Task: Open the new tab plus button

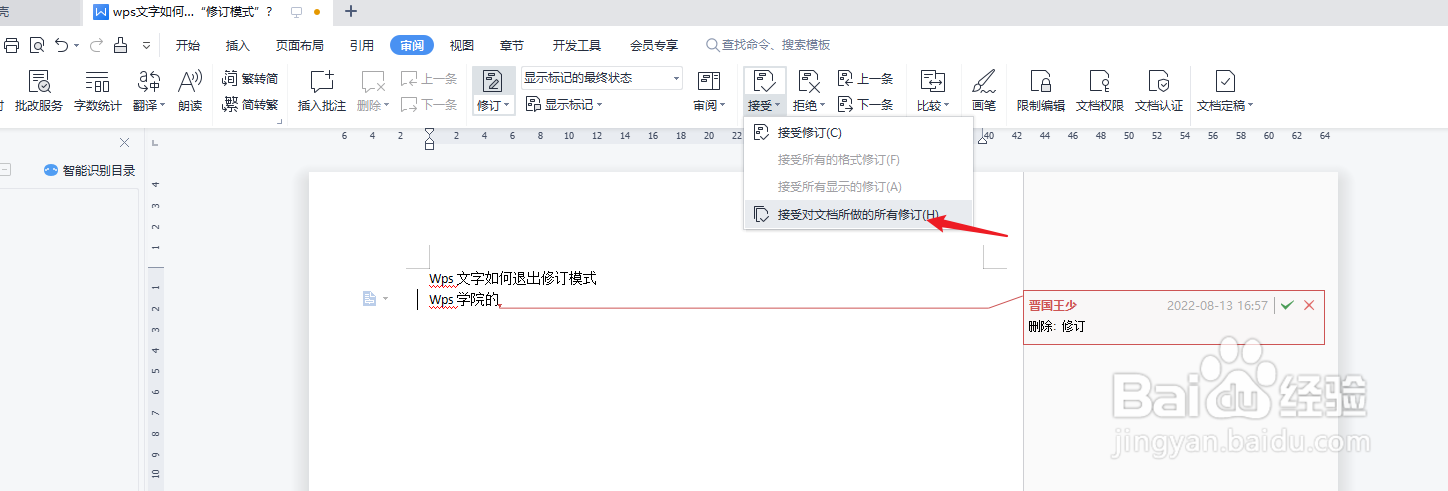Action: pos(350,12)
